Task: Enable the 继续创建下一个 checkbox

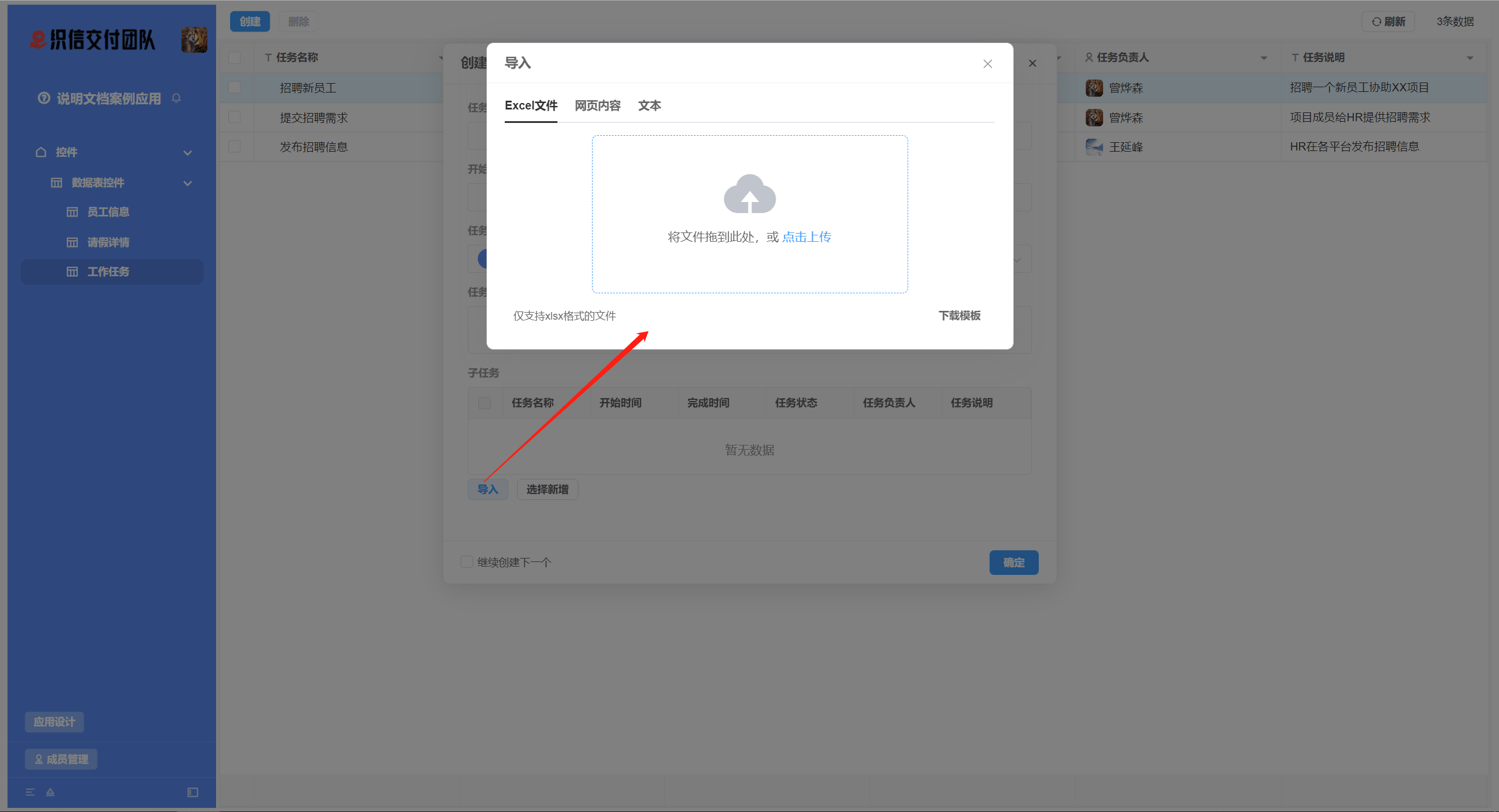Action: click(x=467, y=561)
